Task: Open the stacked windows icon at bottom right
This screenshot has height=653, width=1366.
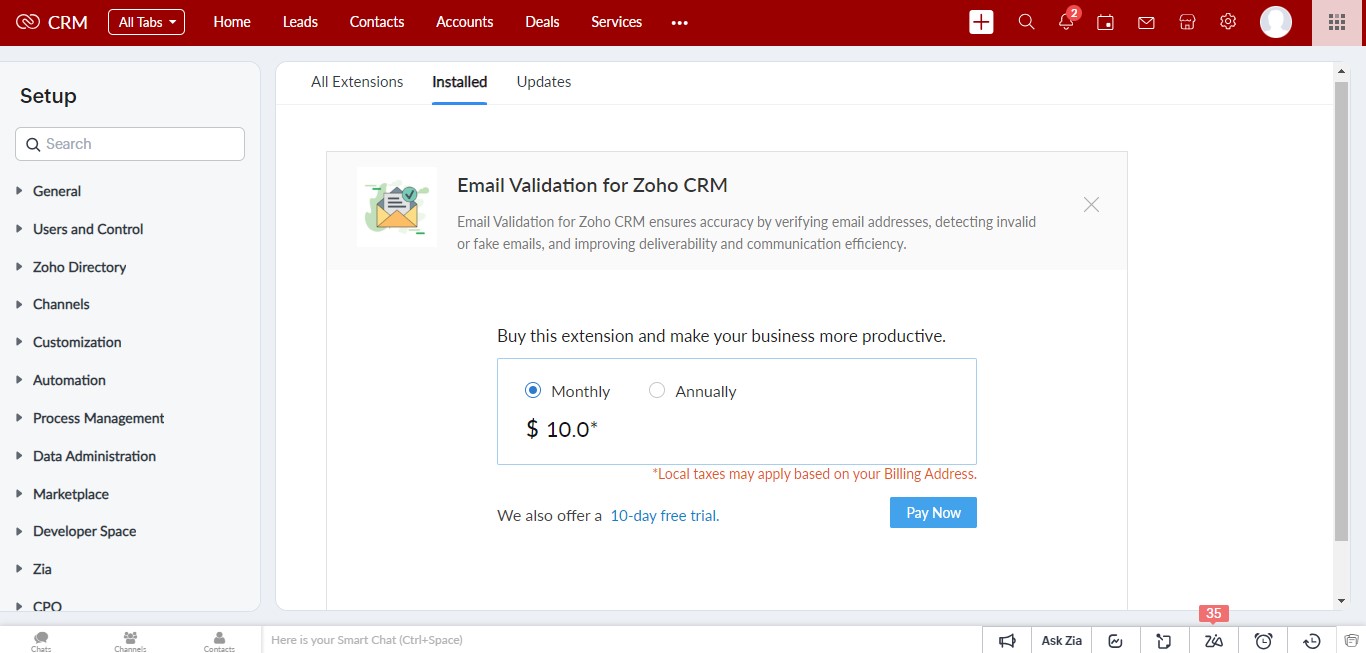Action: (1352, 641)
